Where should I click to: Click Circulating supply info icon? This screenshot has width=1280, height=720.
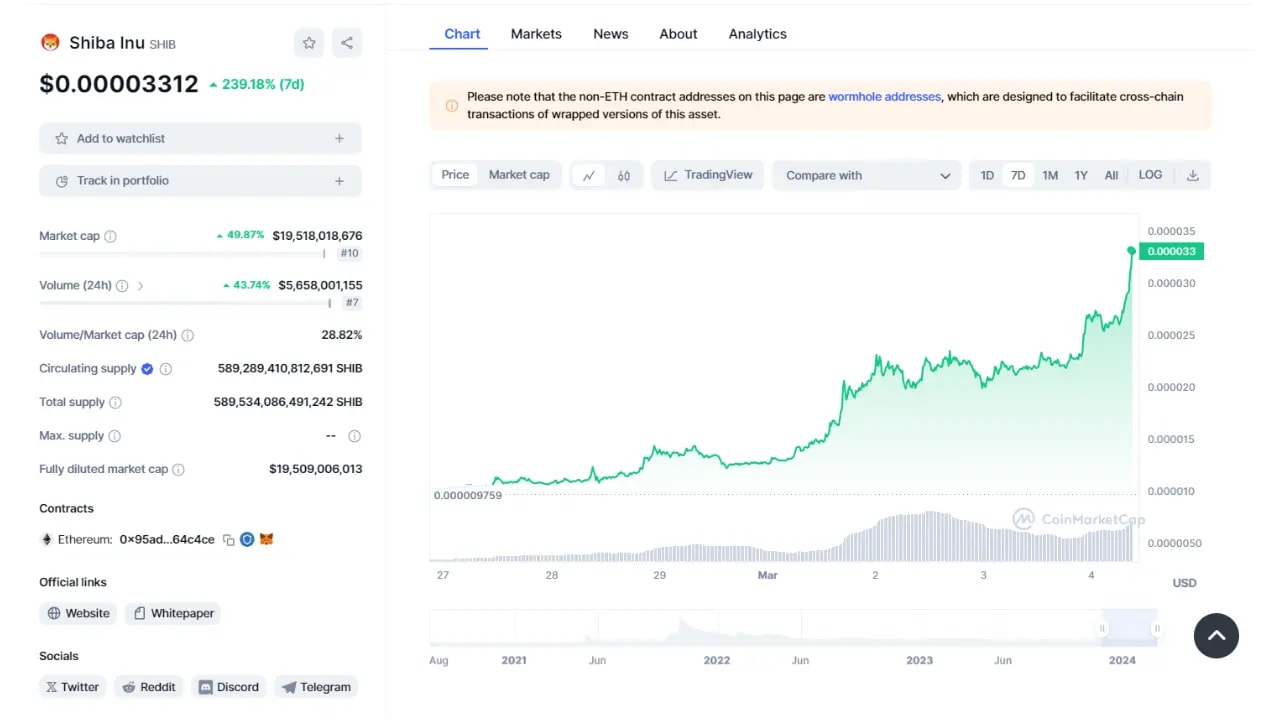pyautogui.click(x=166, y=369)
